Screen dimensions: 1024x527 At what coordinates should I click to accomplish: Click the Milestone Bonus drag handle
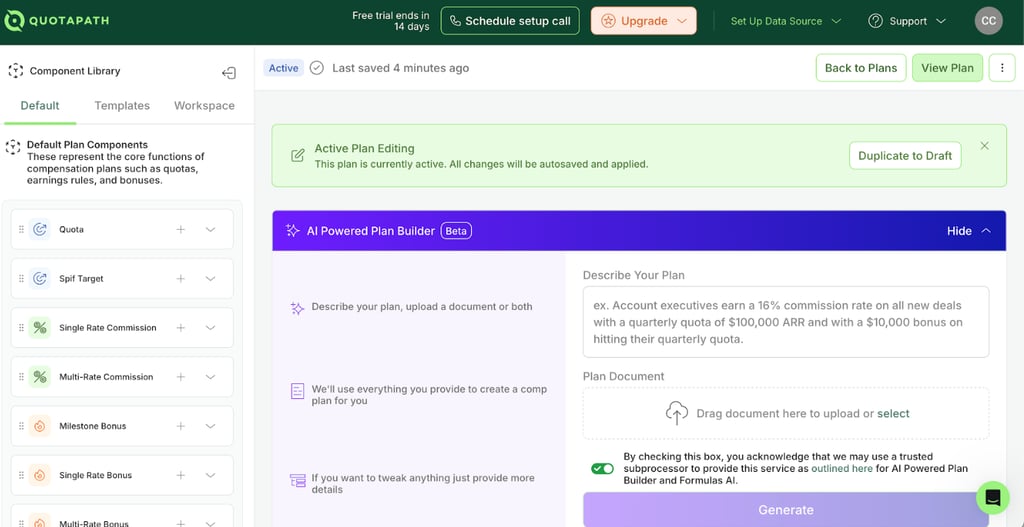[21, 426]
